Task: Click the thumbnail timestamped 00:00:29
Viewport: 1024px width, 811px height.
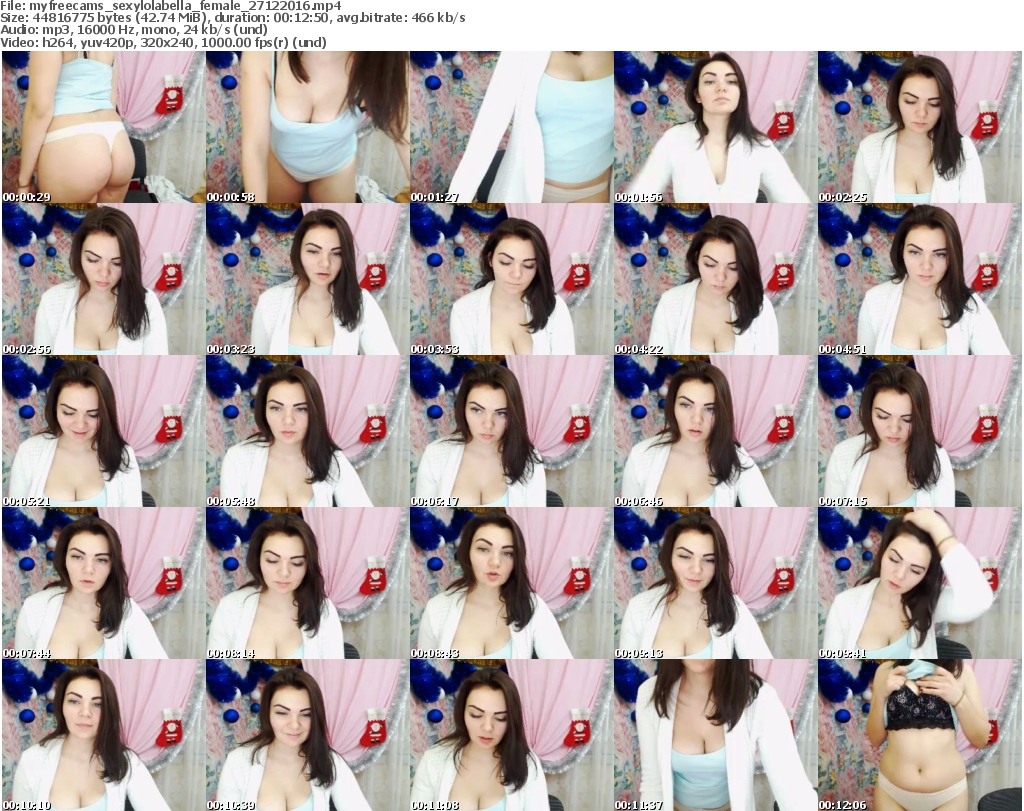Action: (102, 127)
